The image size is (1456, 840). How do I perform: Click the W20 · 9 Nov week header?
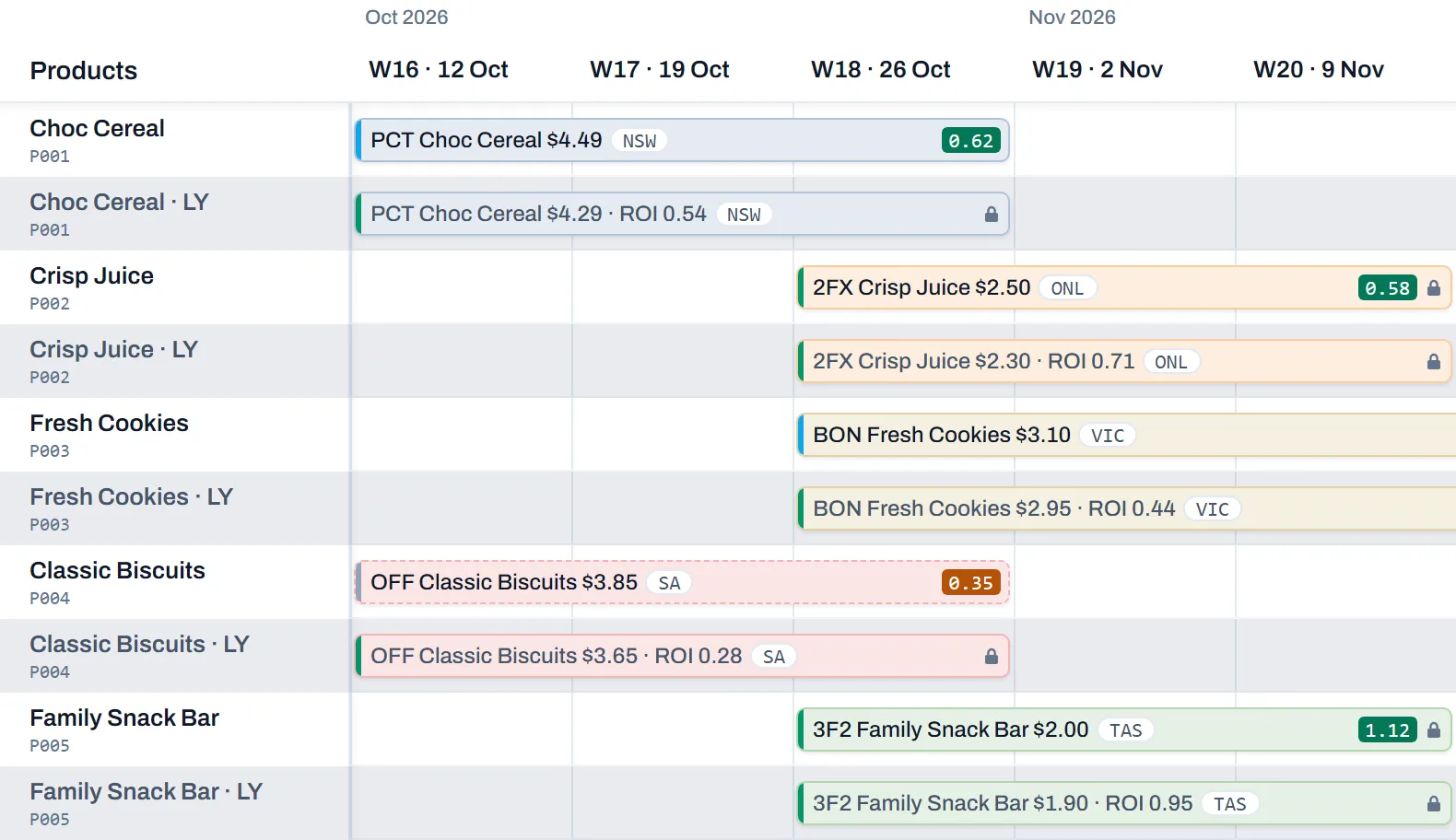click(1319, 69)
